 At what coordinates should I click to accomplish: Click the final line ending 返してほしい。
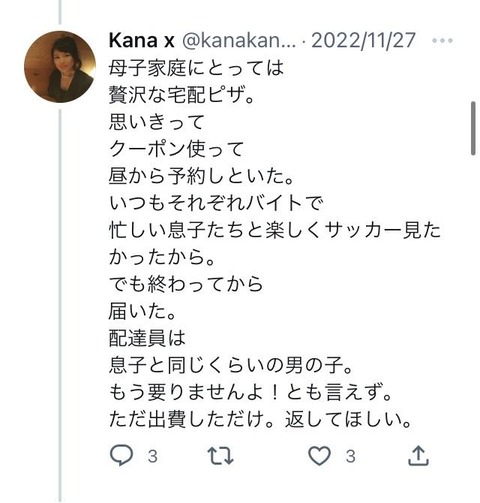pos(261,420)
